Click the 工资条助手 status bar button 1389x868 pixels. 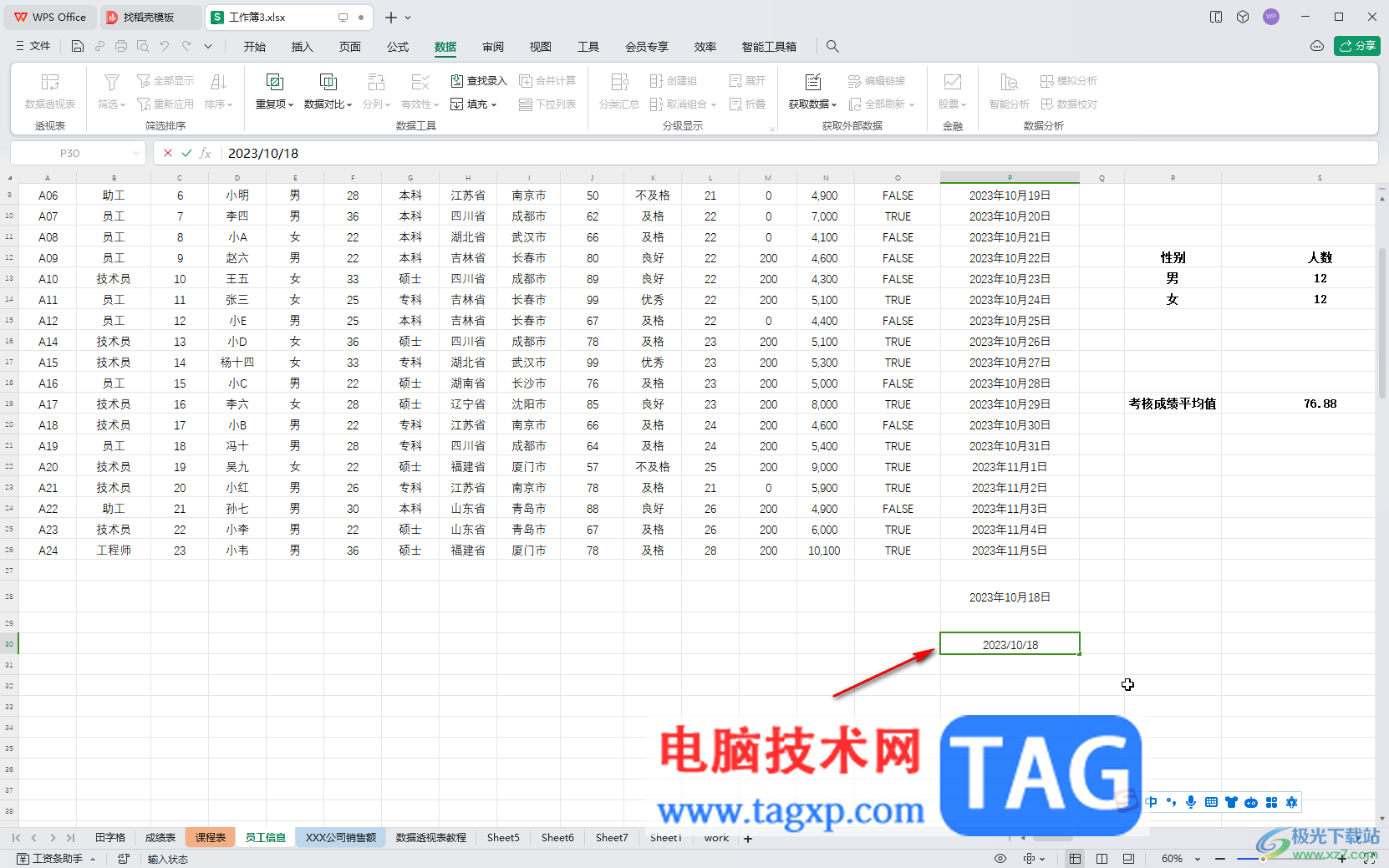(x=56, y=859)
